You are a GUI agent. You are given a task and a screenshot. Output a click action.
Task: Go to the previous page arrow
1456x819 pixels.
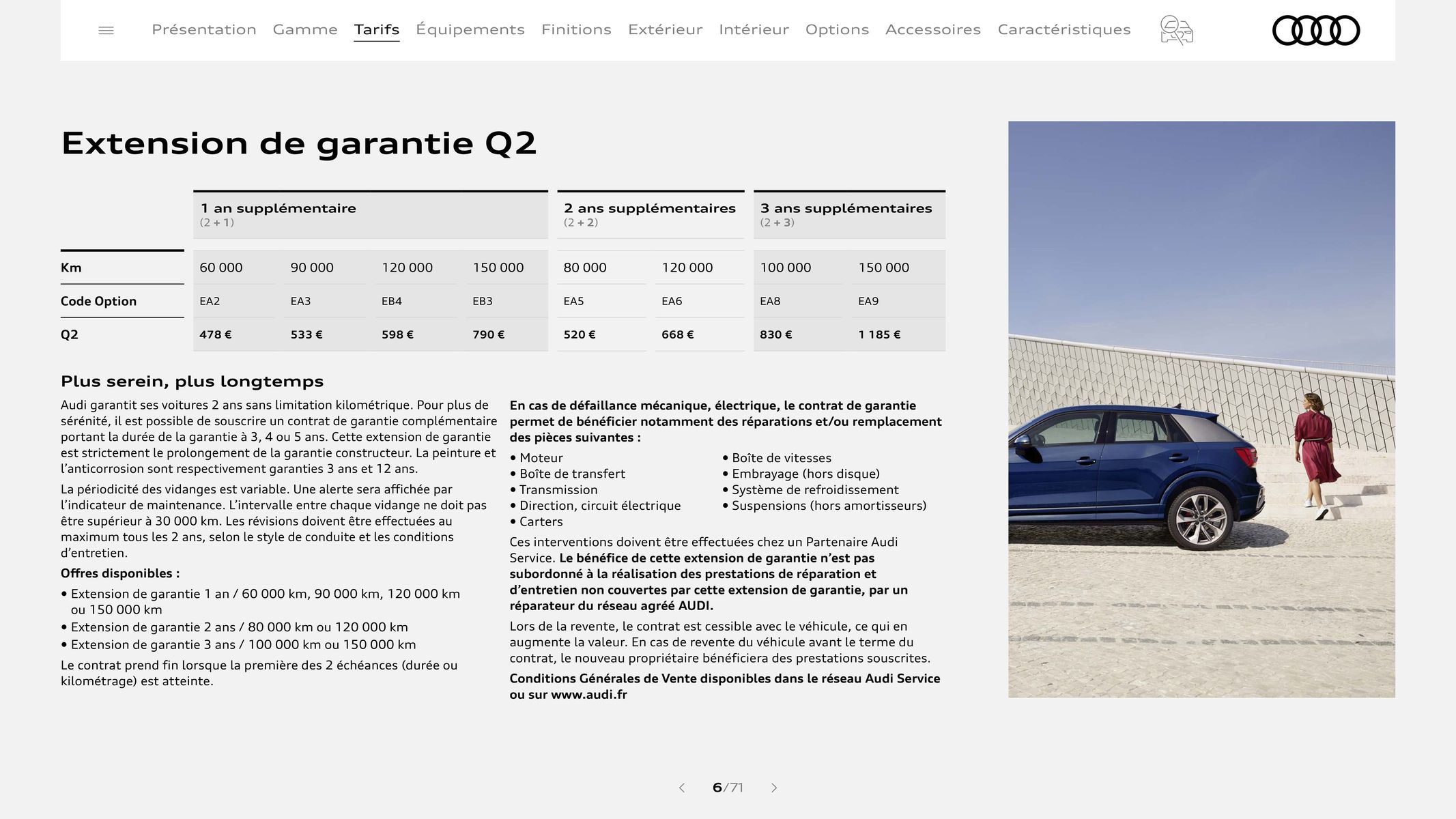[681, 788]
